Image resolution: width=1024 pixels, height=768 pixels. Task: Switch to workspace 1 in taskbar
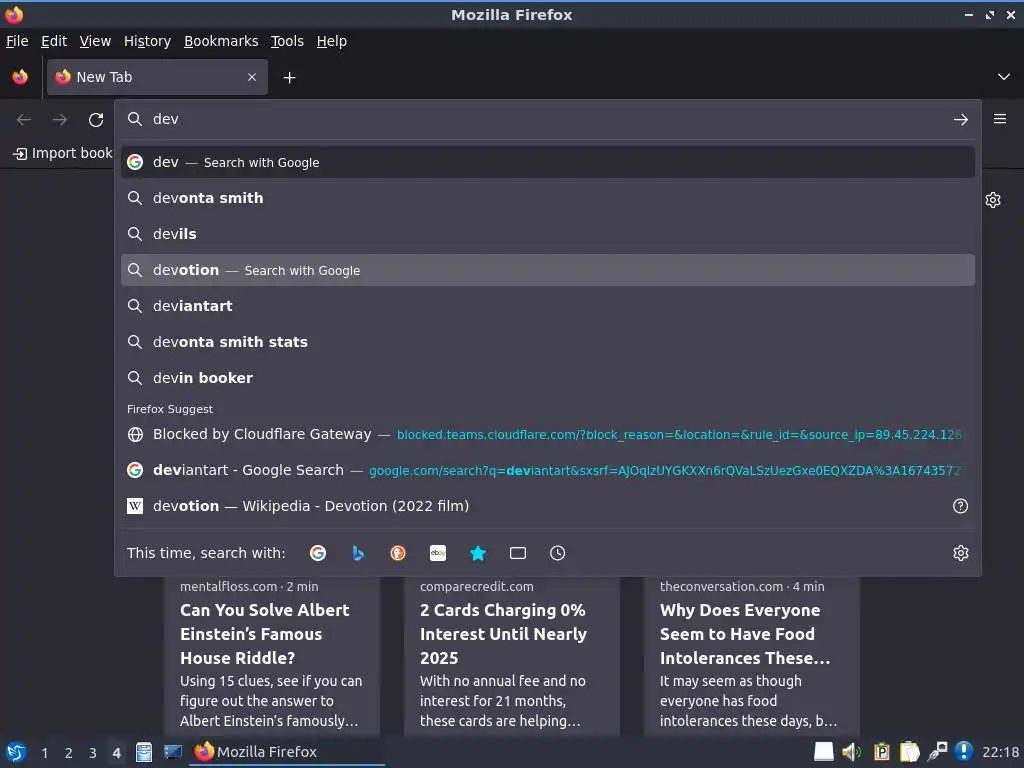(44, 753)
